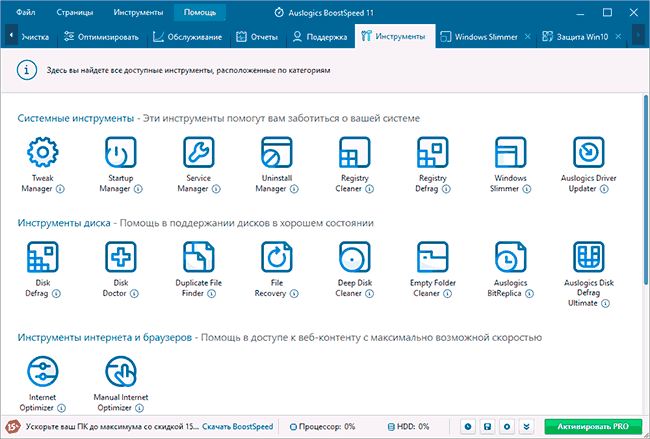650x439 pixels.
Task: Close the Windows Slimmer tab
Action: pos(528,36)
